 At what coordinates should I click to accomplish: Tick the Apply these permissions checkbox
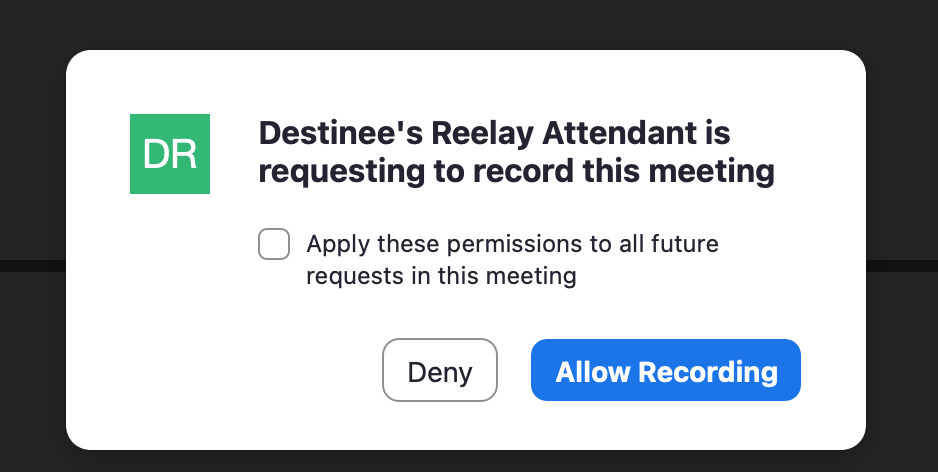[x=274, y=244]
